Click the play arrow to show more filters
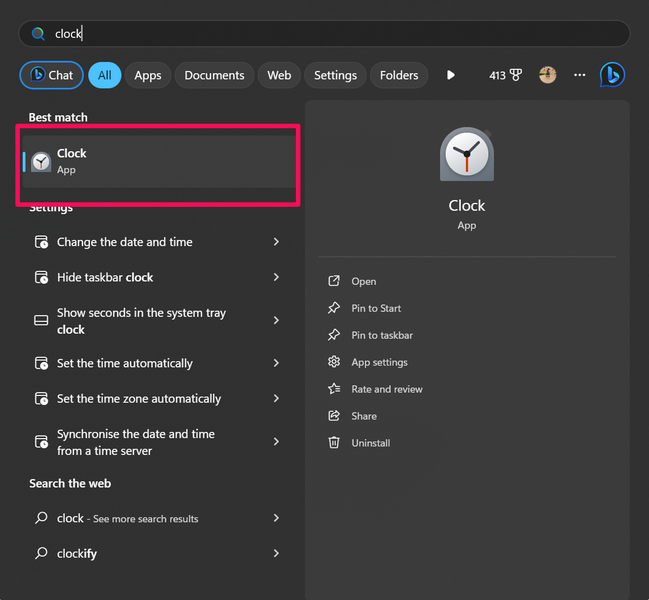The image size is (649, 600). (x=451, y=75)
